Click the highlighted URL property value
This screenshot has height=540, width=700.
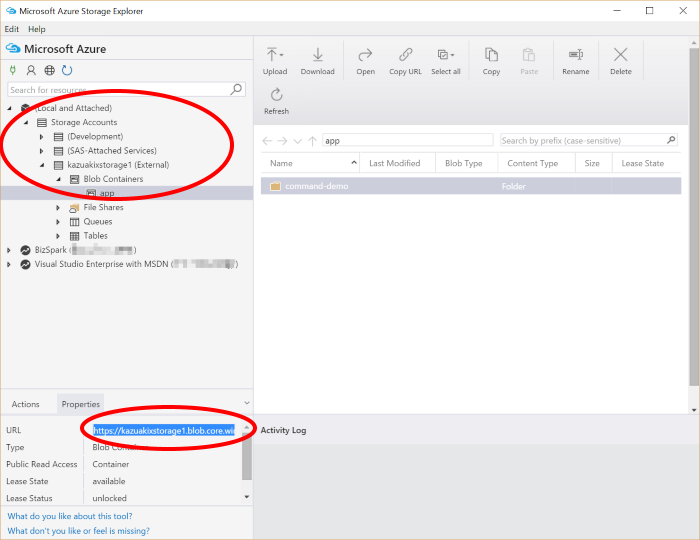(163, 431)
